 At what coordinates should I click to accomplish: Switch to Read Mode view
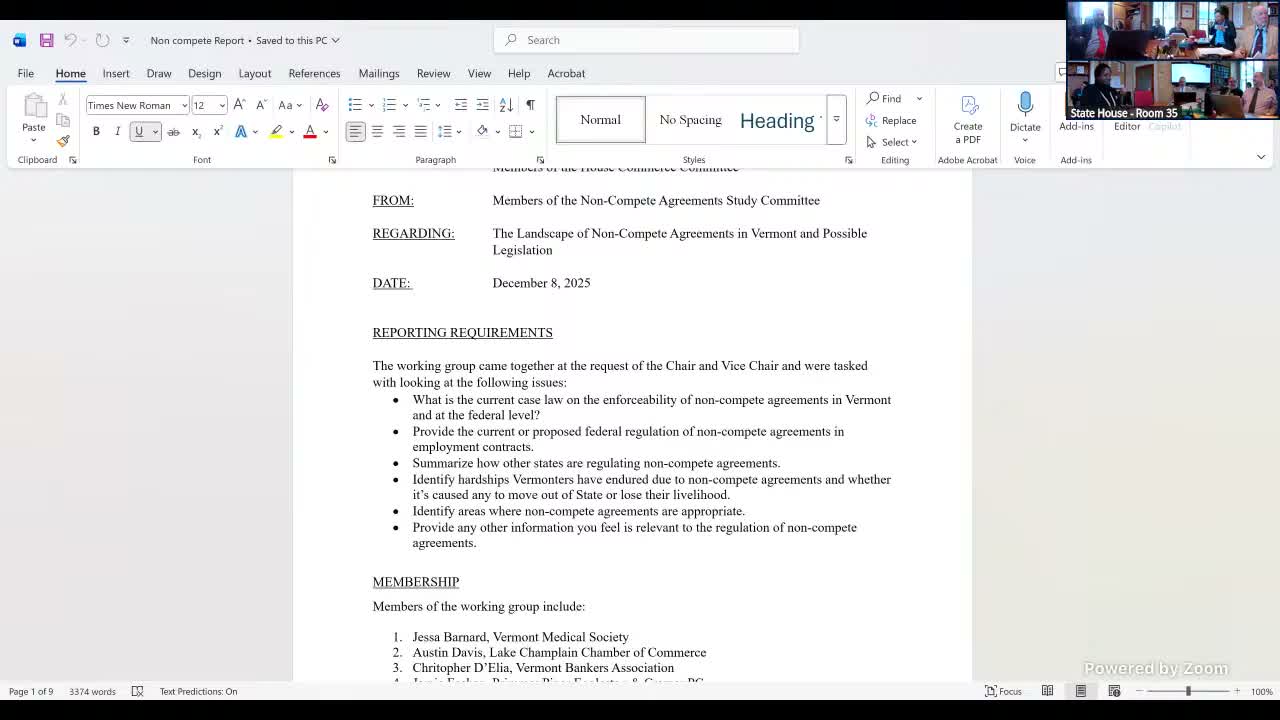(x=1047, y=691)
